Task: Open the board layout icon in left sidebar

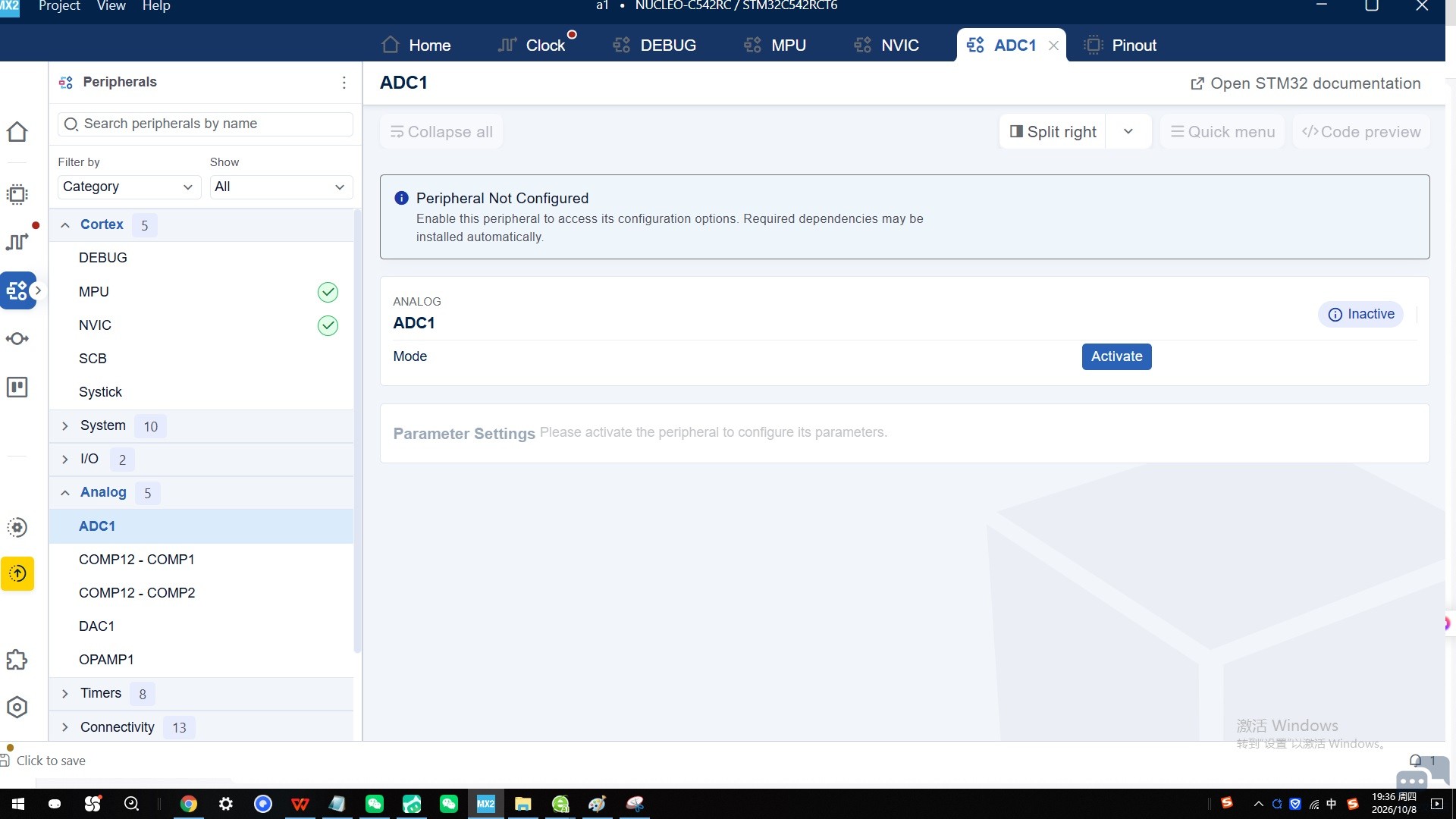Action: point(17,387)
